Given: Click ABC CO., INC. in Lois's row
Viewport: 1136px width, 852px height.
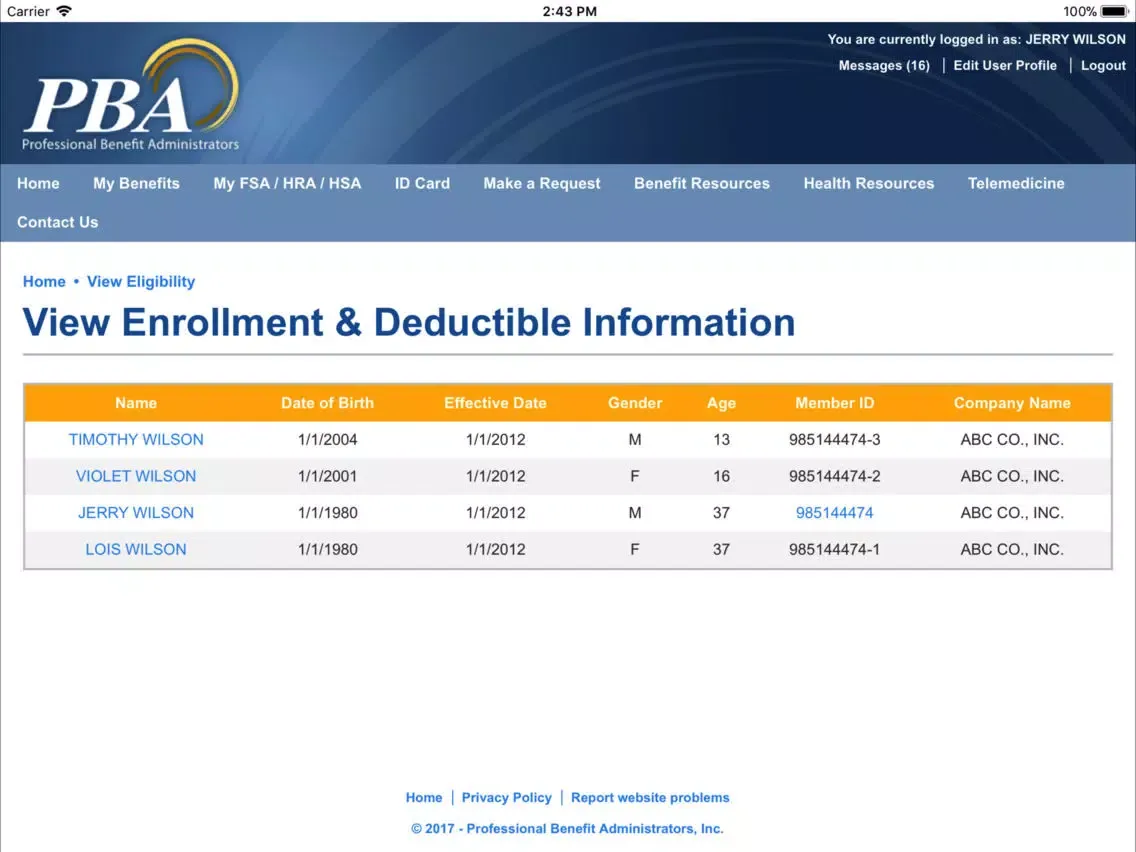Looking at the screenshot, I should (1012, 549).
